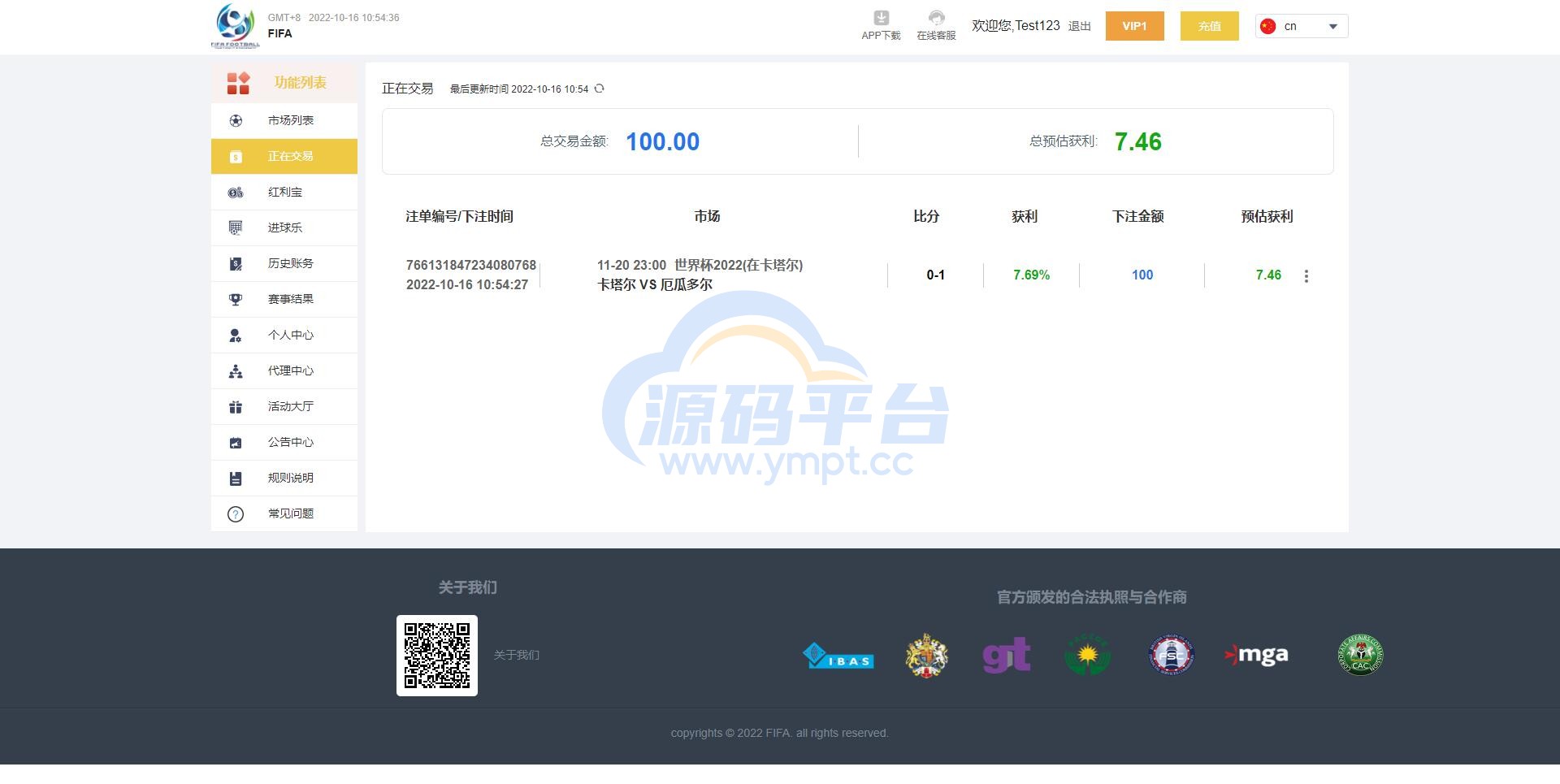The width and height of the screenshot is (1560, 784).
Task: Click the refresh icon beside last update time
Action: pos(600,89)
